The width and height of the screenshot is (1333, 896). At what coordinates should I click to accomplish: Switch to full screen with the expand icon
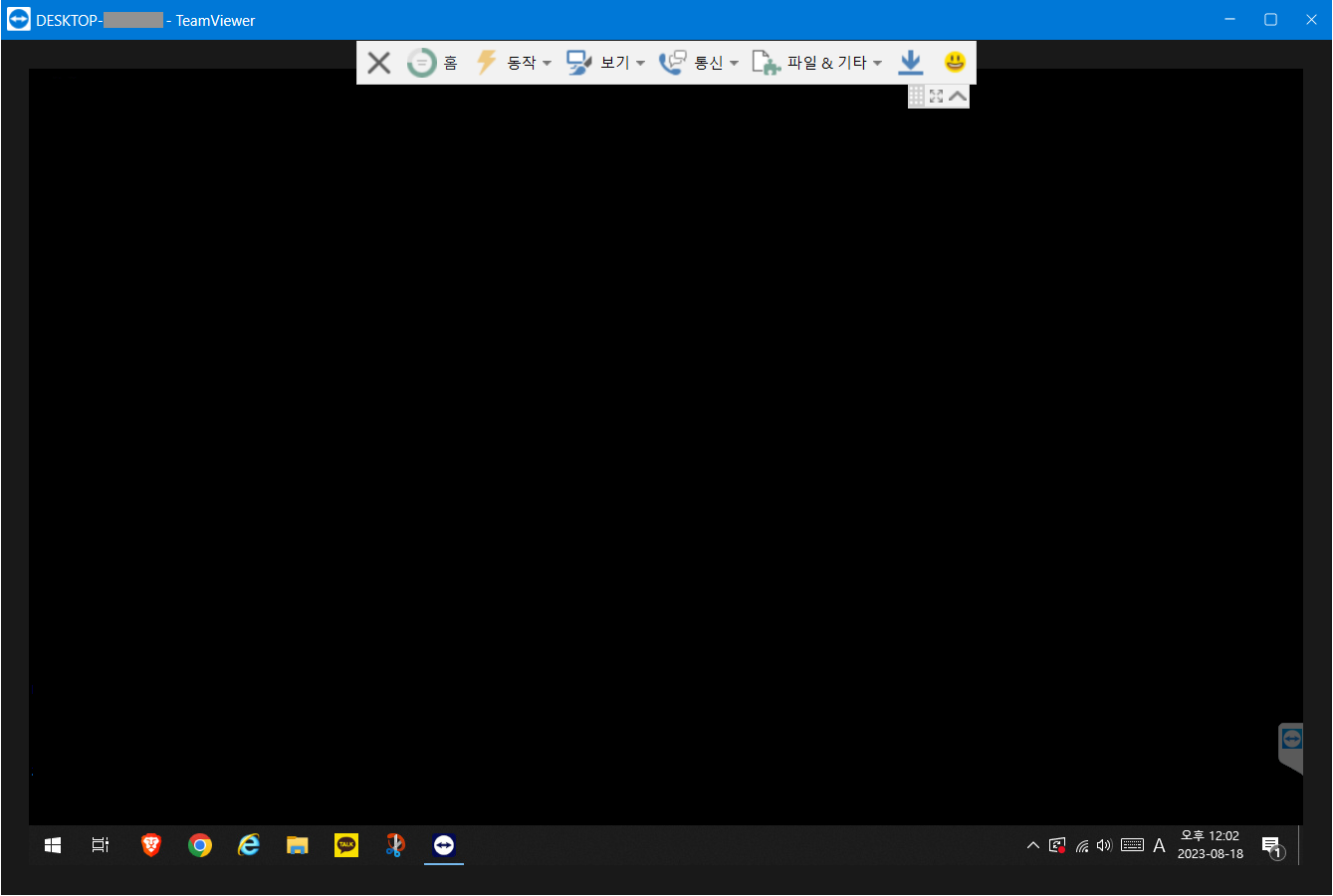[x=936, y=96]
